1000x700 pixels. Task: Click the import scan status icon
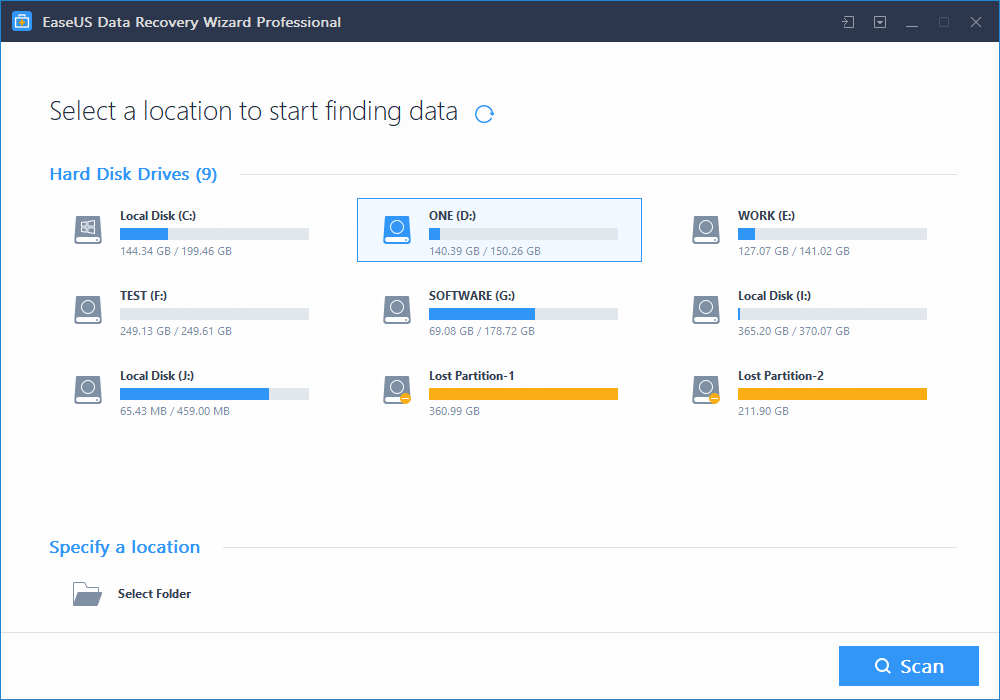coord(848,22)
